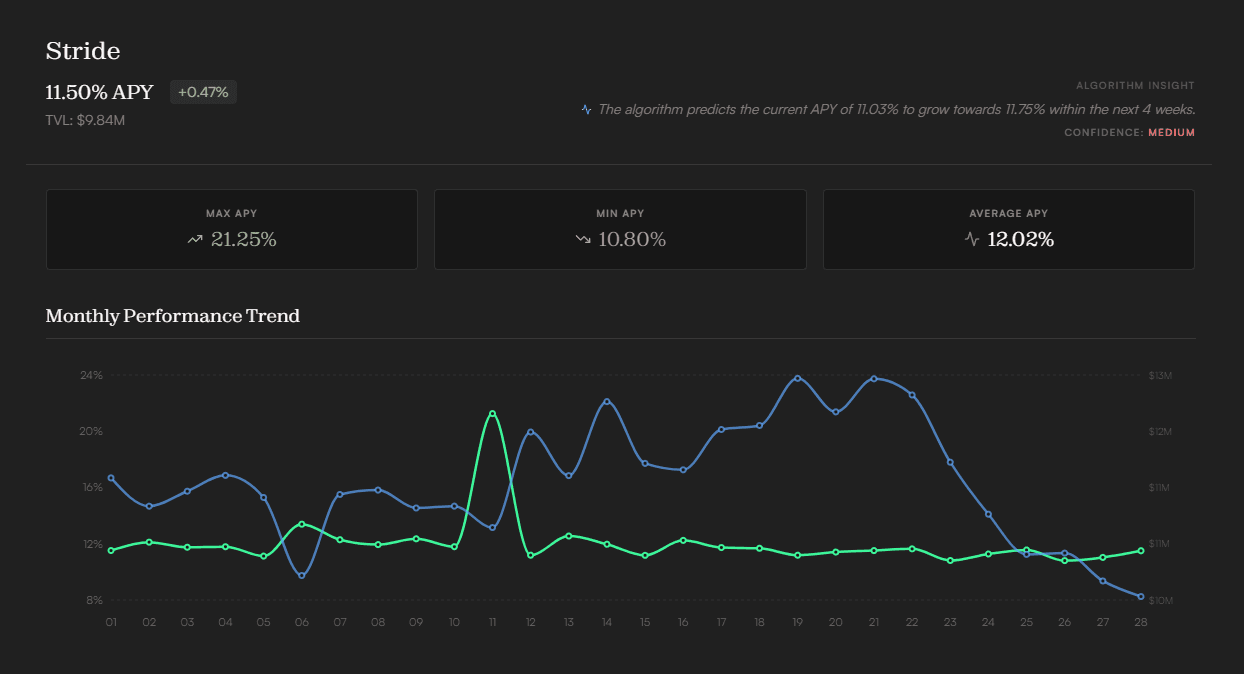Click the green data point at day 23
This screenshot has height=674, width=1244.
coord(950,561)
